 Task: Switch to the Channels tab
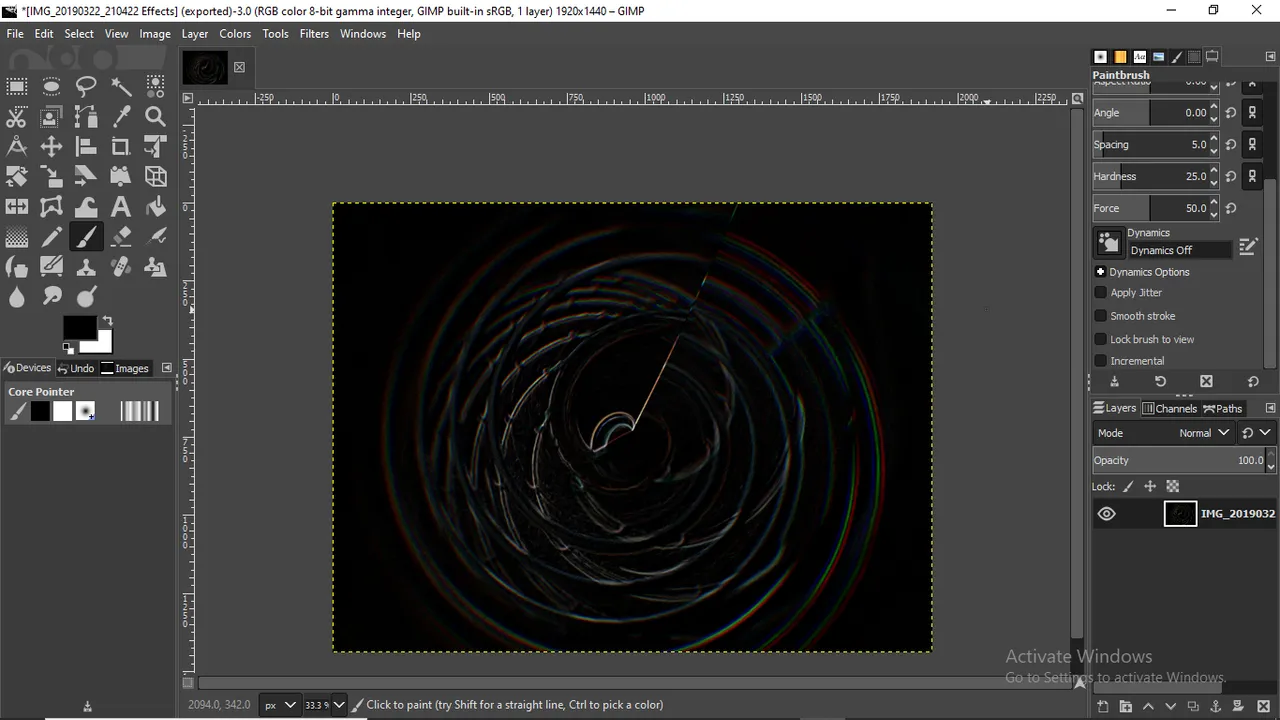[x=1170, y=408]
